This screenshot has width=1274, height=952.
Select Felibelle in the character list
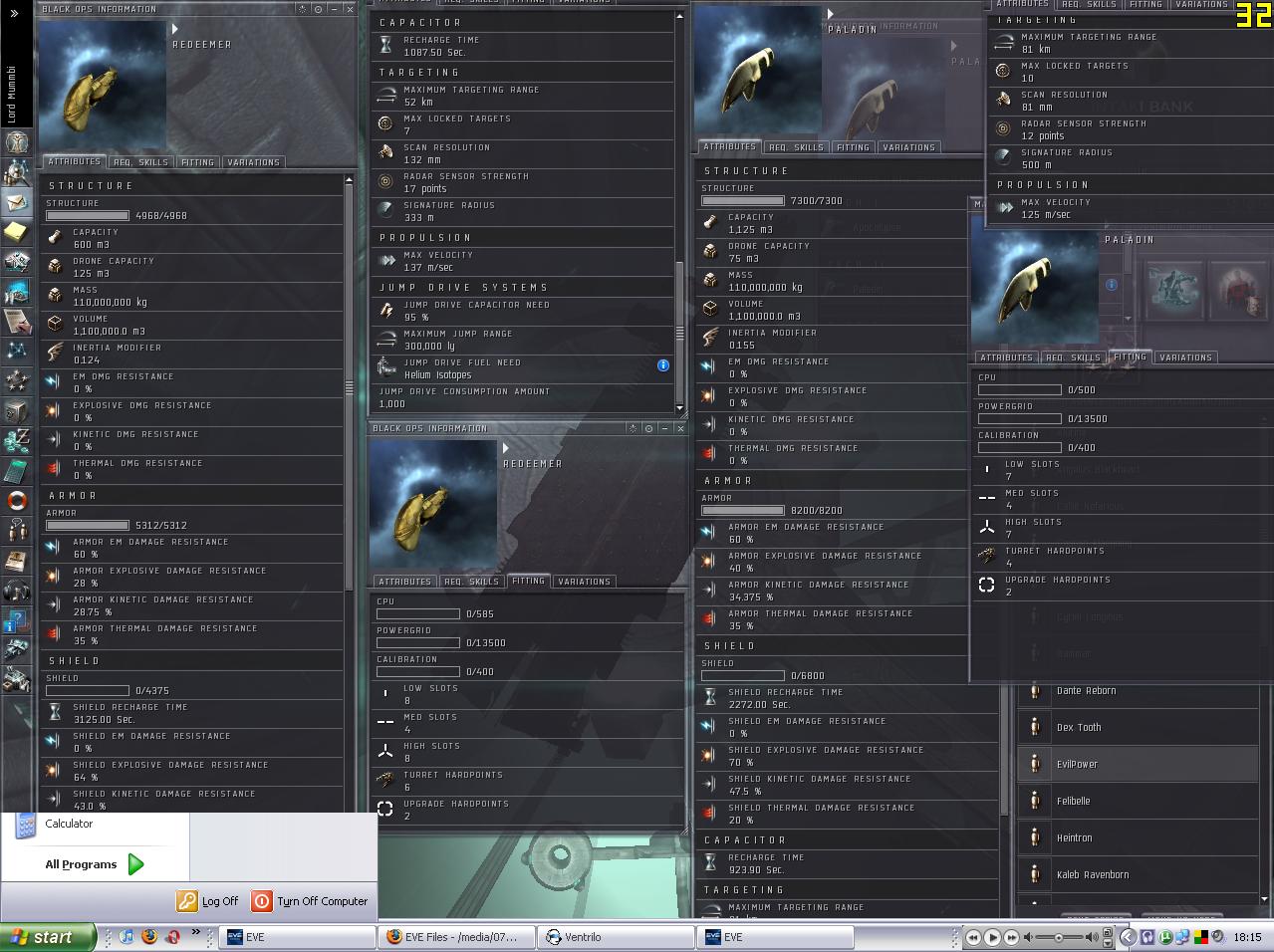(x=1138, y=801)
